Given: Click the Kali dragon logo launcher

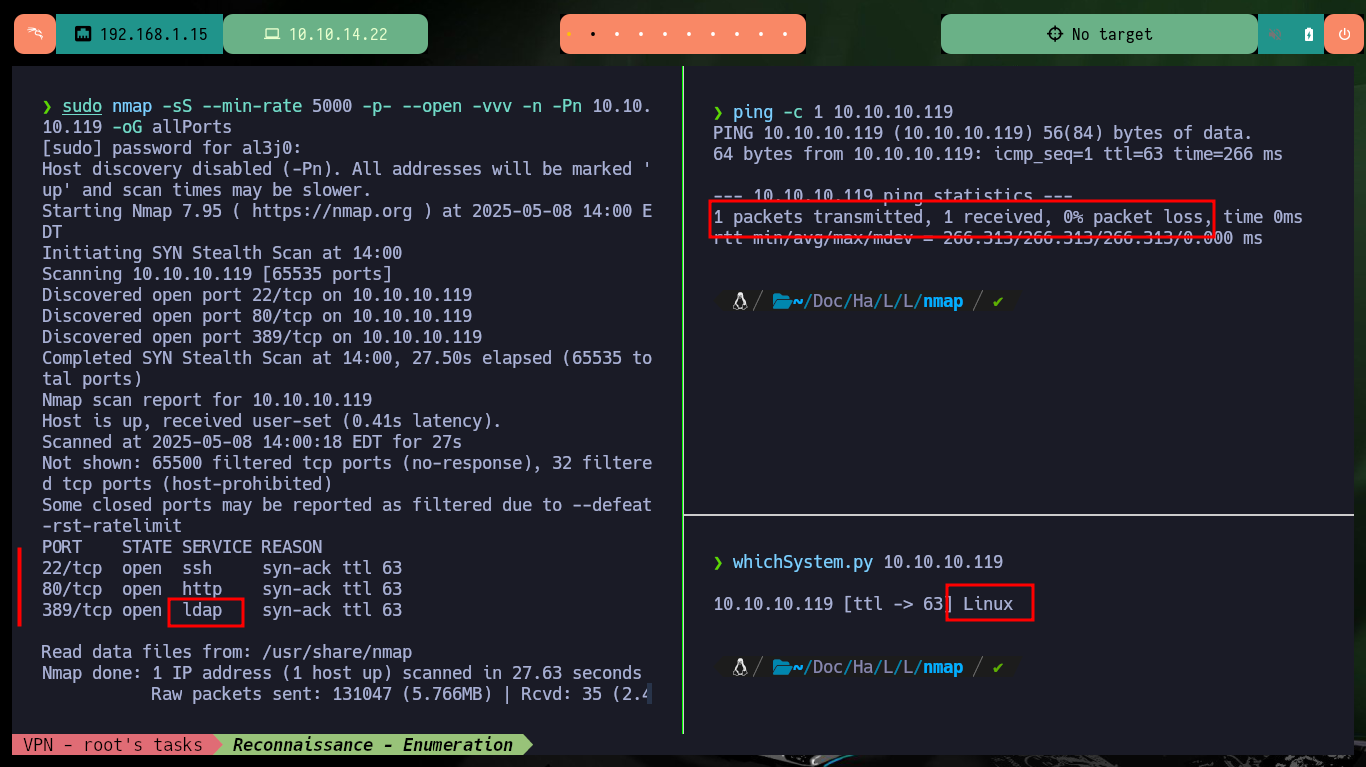Looking at the screenshot, I should pos(35,34).
